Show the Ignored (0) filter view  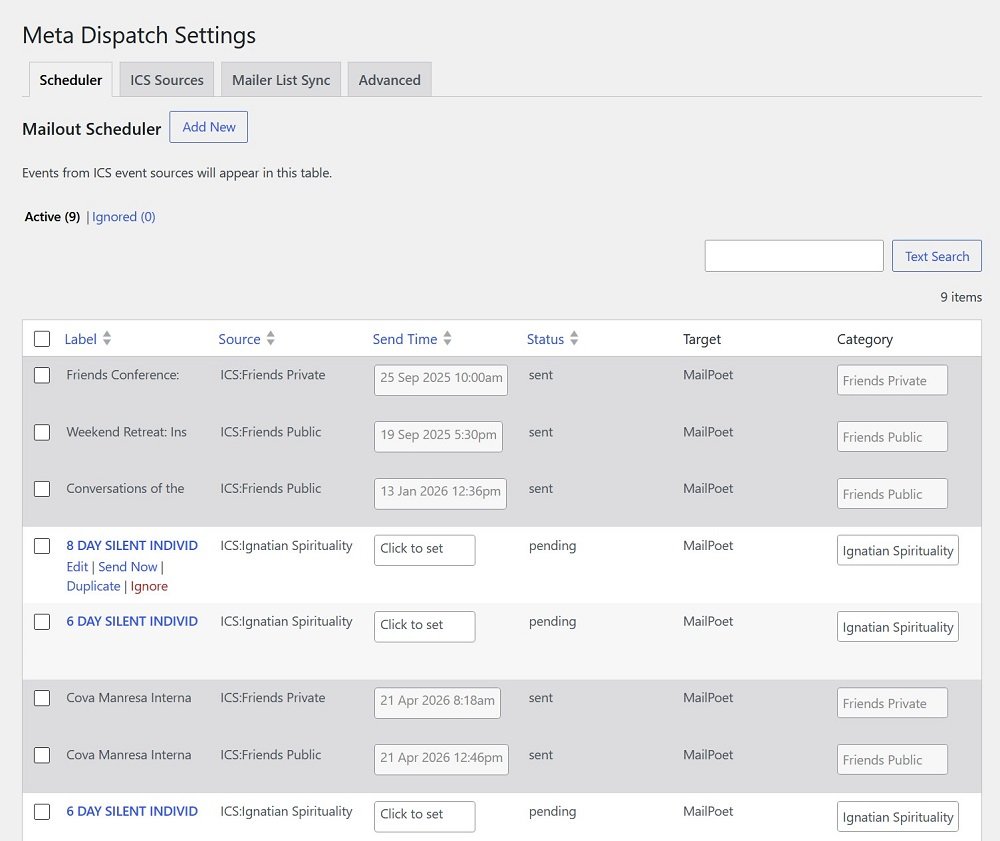pyautogui.click(x=124, y=217)
